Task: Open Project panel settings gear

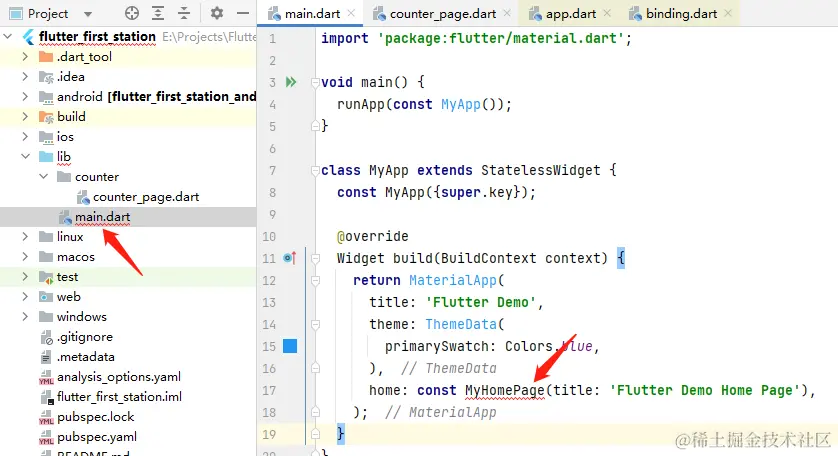Action: [217, 13]
